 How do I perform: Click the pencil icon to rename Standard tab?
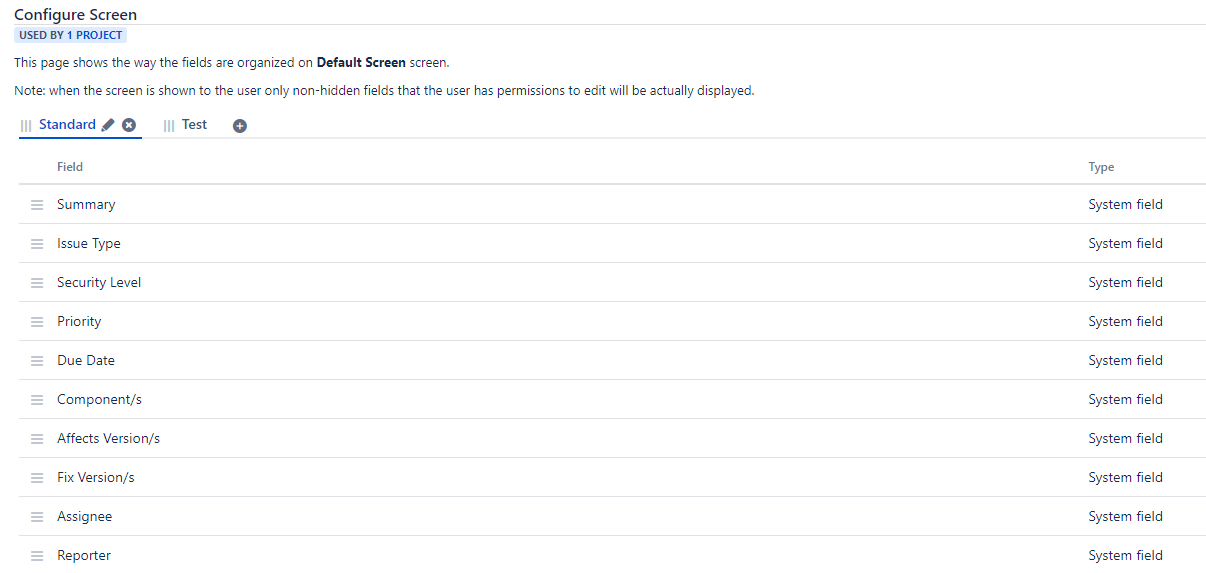click(x=109, y=125)
